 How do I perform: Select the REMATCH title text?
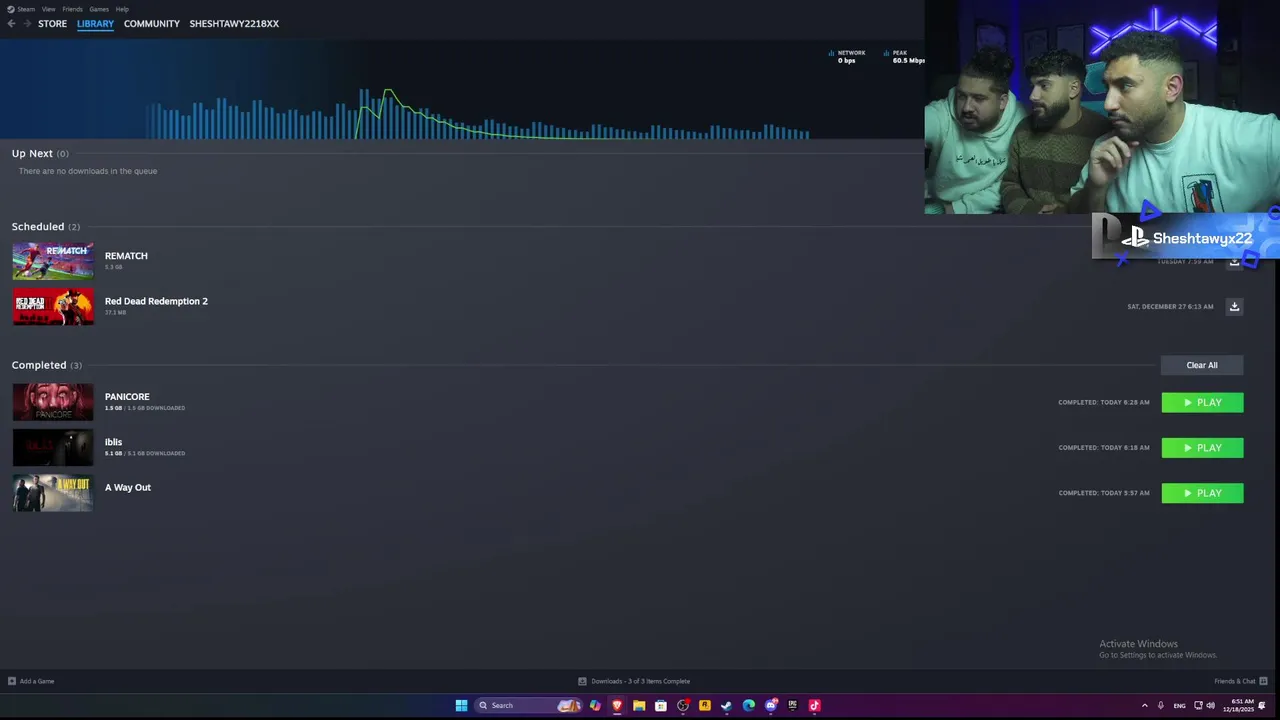coord(126,256)
